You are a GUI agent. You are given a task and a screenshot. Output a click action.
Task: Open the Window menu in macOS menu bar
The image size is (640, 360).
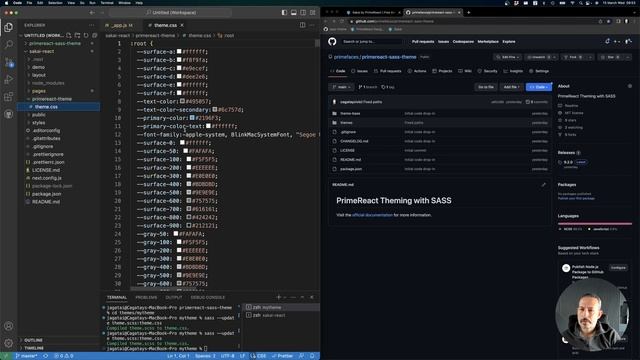pyautogui.click(x=124, y=3)
